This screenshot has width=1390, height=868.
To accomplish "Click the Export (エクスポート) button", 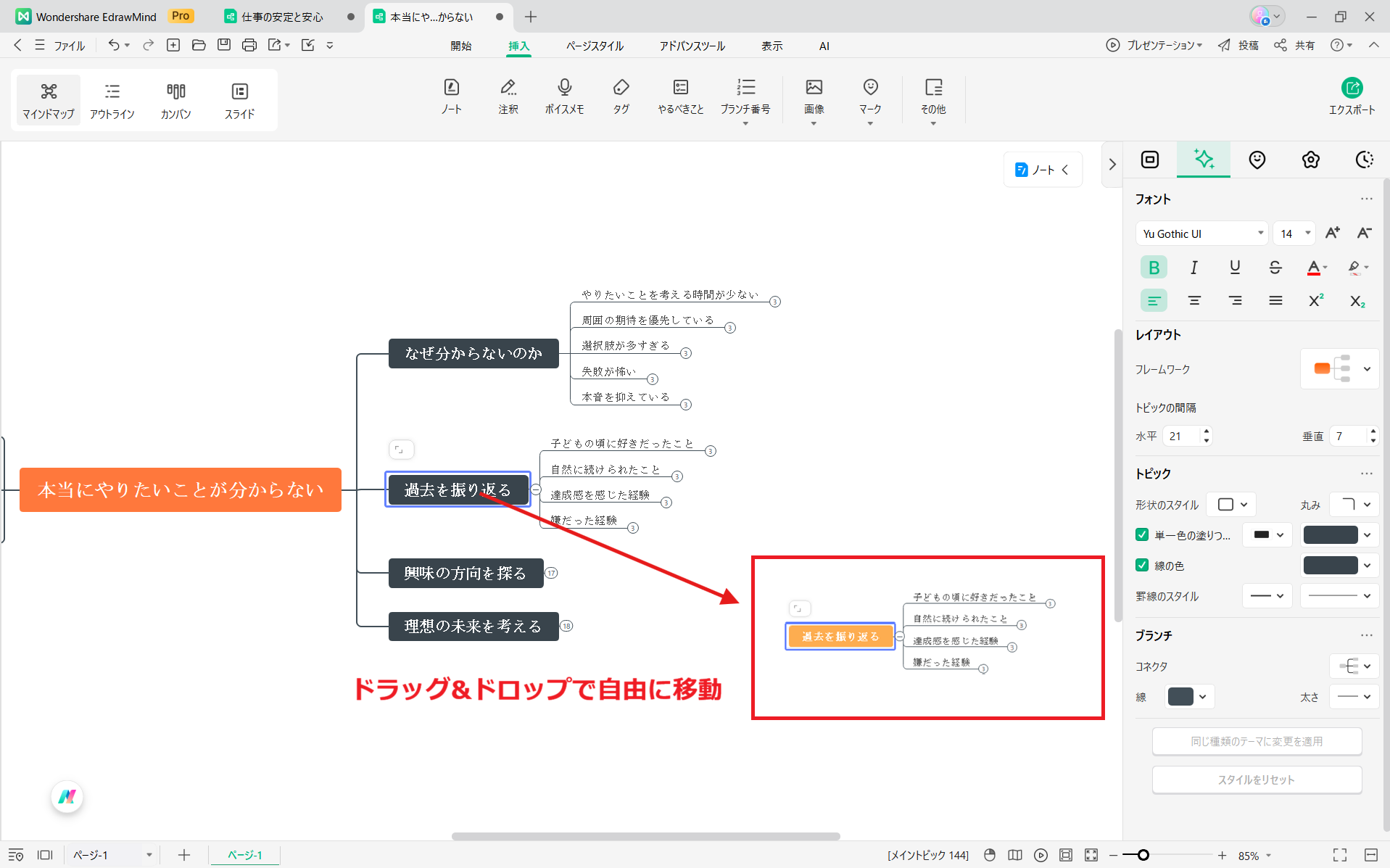I will [x=1352, y=97].
